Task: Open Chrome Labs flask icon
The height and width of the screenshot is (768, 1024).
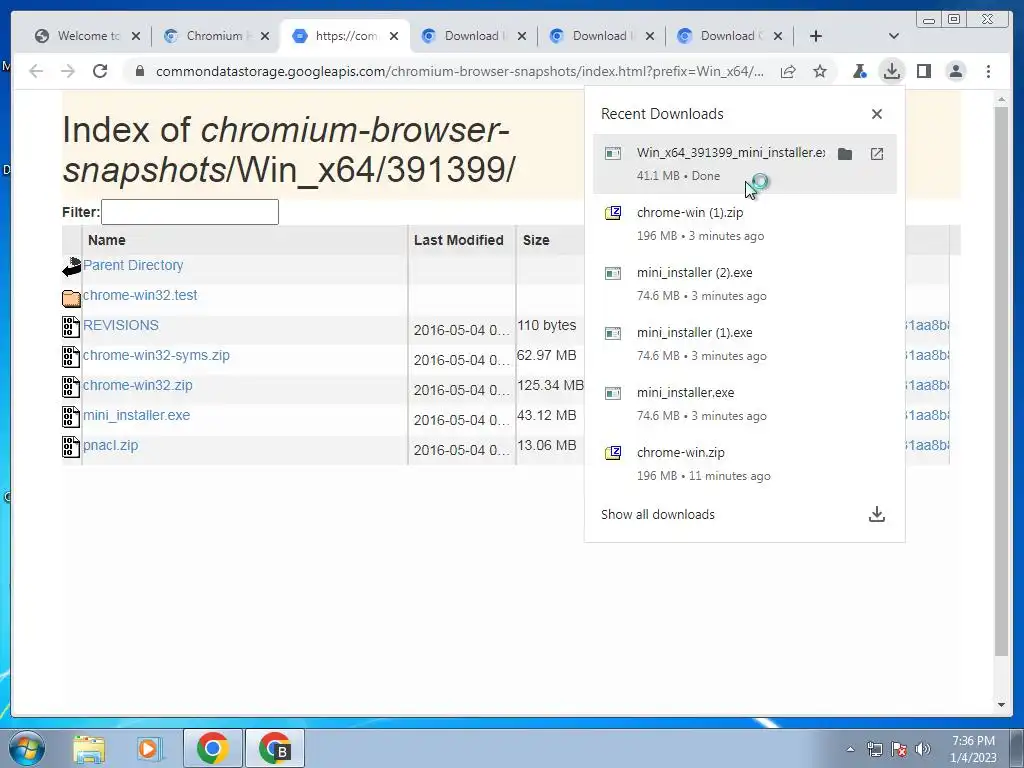Action: (859, 71)
